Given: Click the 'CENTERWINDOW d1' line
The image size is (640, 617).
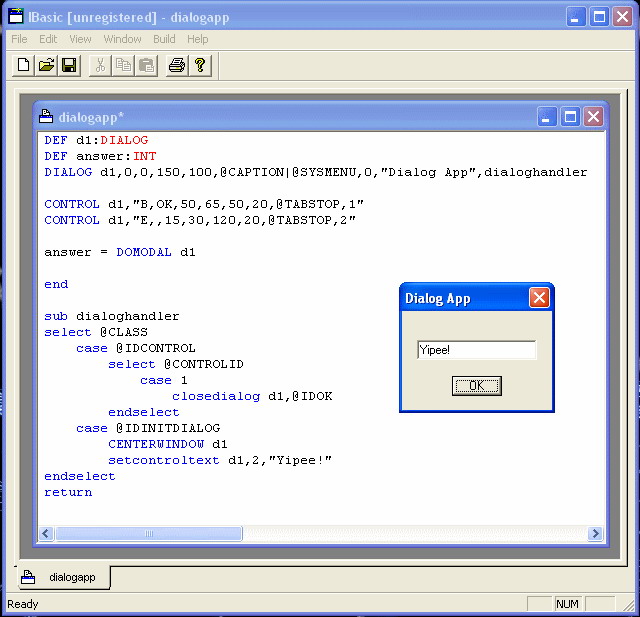Looking at the screenshot, I should click(x=168, y=444).
